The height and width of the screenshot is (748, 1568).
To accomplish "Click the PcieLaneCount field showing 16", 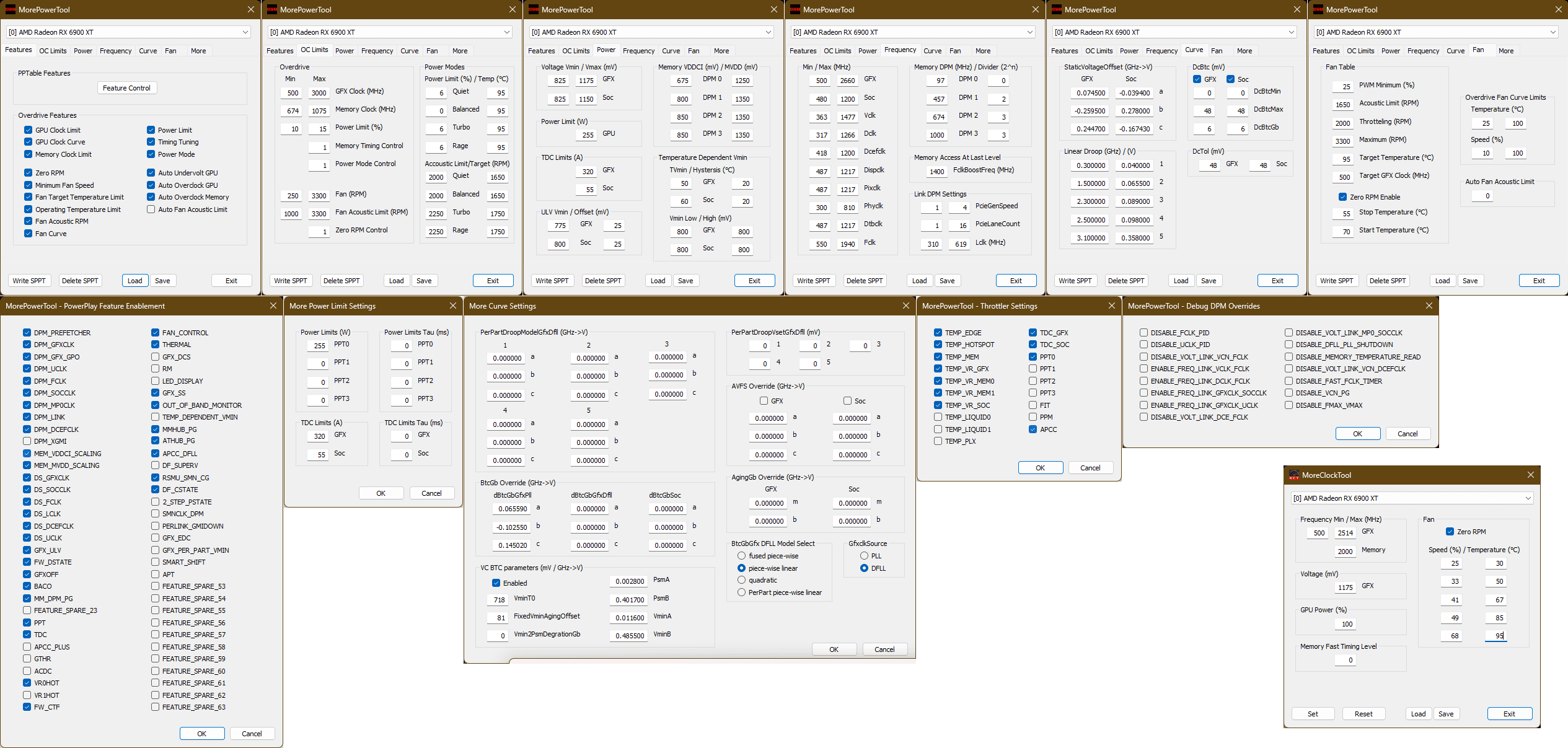I will pos(961,226).
